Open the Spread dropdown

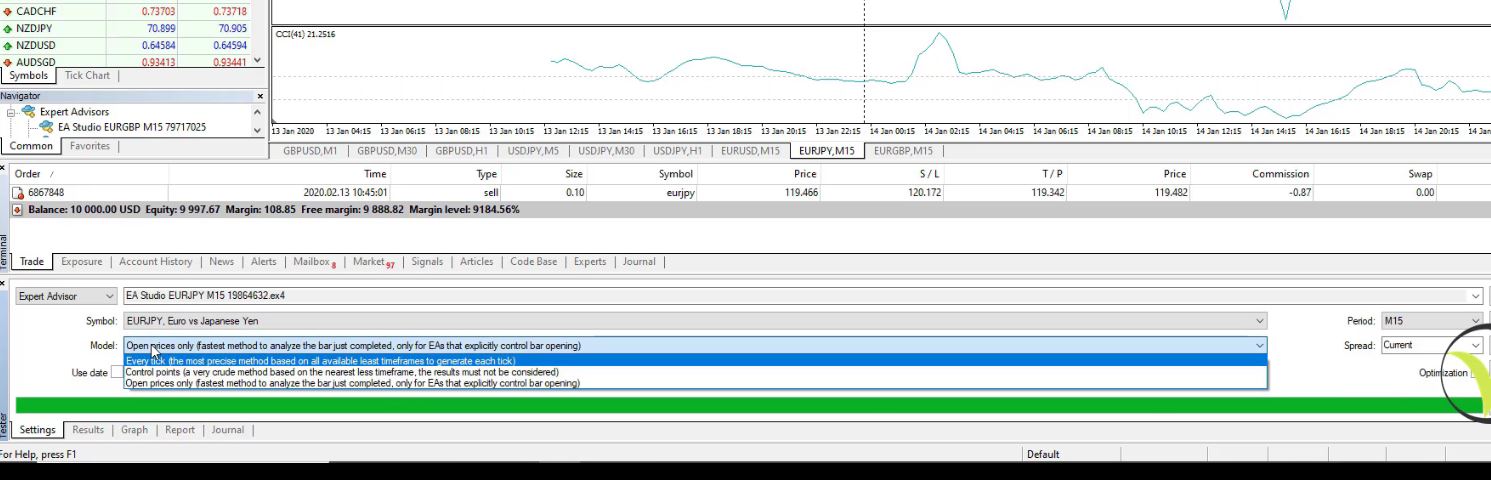coord(1429,345)
